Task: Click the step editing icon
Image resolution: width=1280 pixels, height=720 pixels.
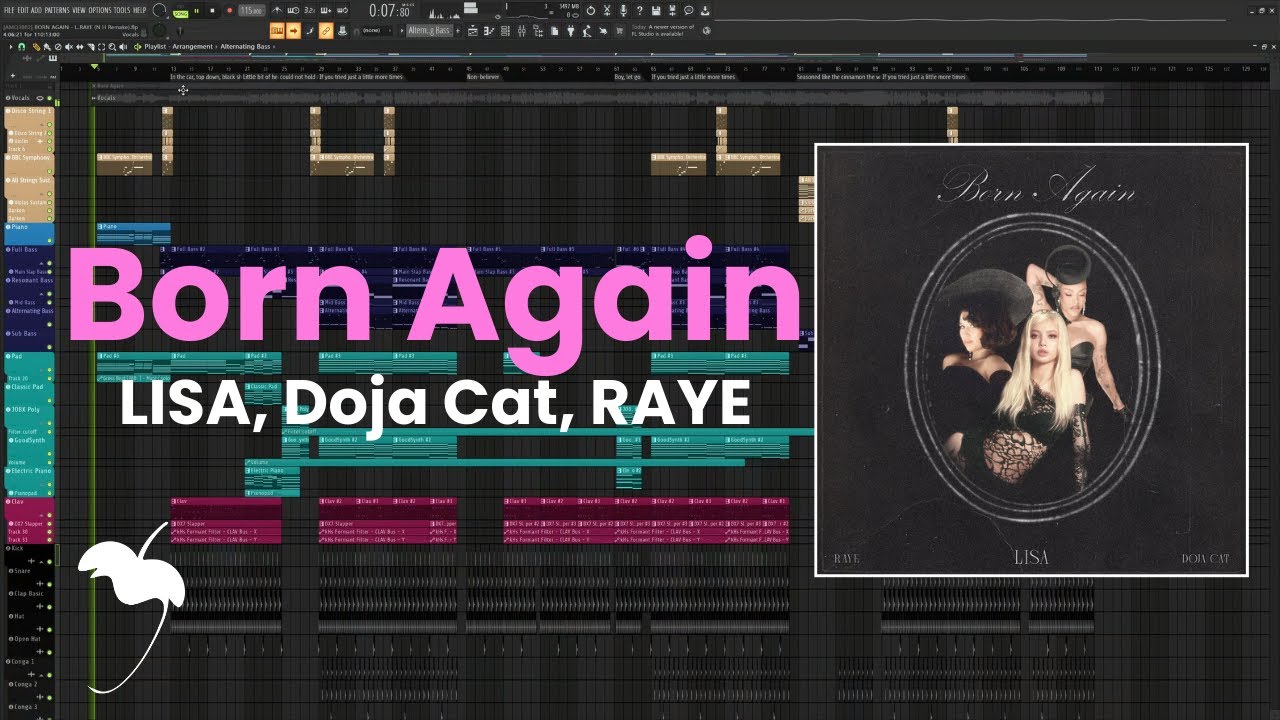Action: [x=310, y=31]
